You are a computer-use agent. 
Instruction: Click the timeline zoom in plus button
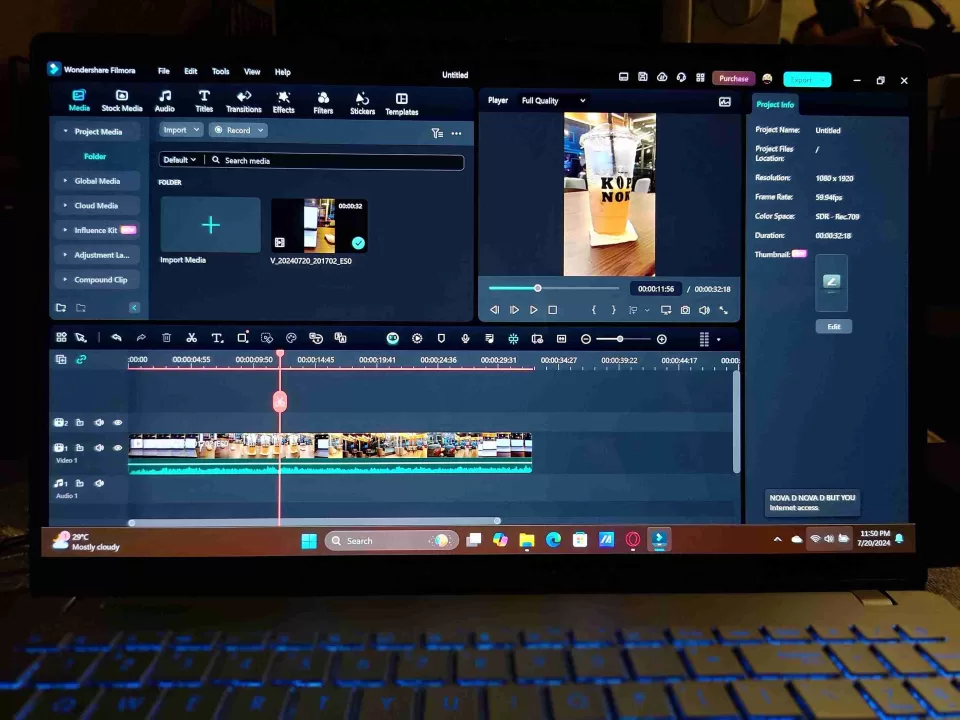pyautogui.click(x=662, y=339)
